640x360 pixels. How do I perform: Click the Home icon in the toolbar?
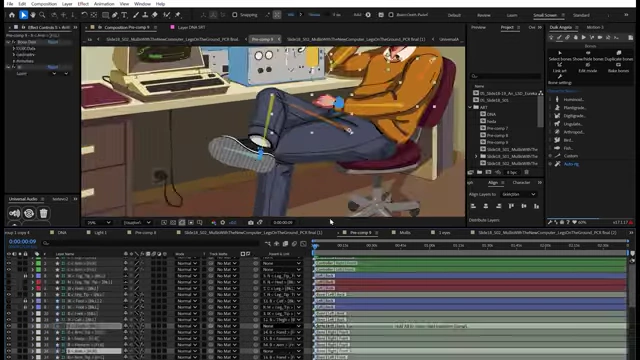[12, 15]
